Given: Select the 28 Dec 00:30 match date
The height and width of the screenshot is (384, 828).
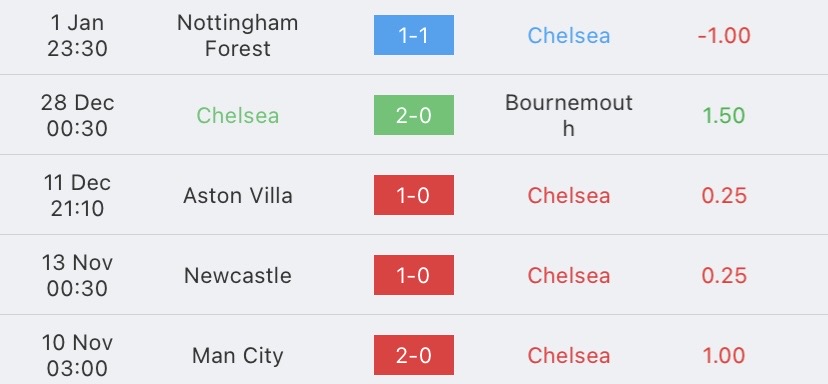Looking at the screenshot, I should point(77,115).
